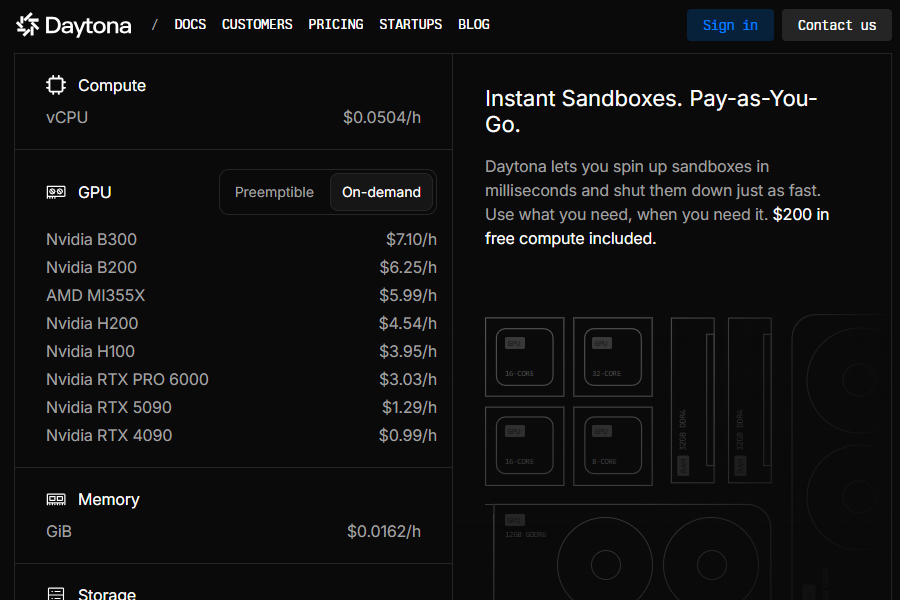Click the Memory module icon

pyautogui.click(x=56, y=500)
